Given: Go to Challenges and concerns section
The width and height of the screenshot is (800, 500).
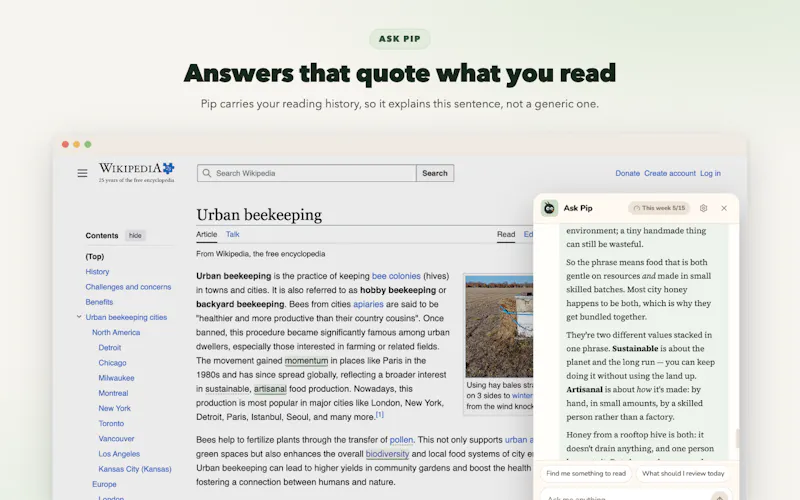Looking at the screenshot, I should coord(129,287).
